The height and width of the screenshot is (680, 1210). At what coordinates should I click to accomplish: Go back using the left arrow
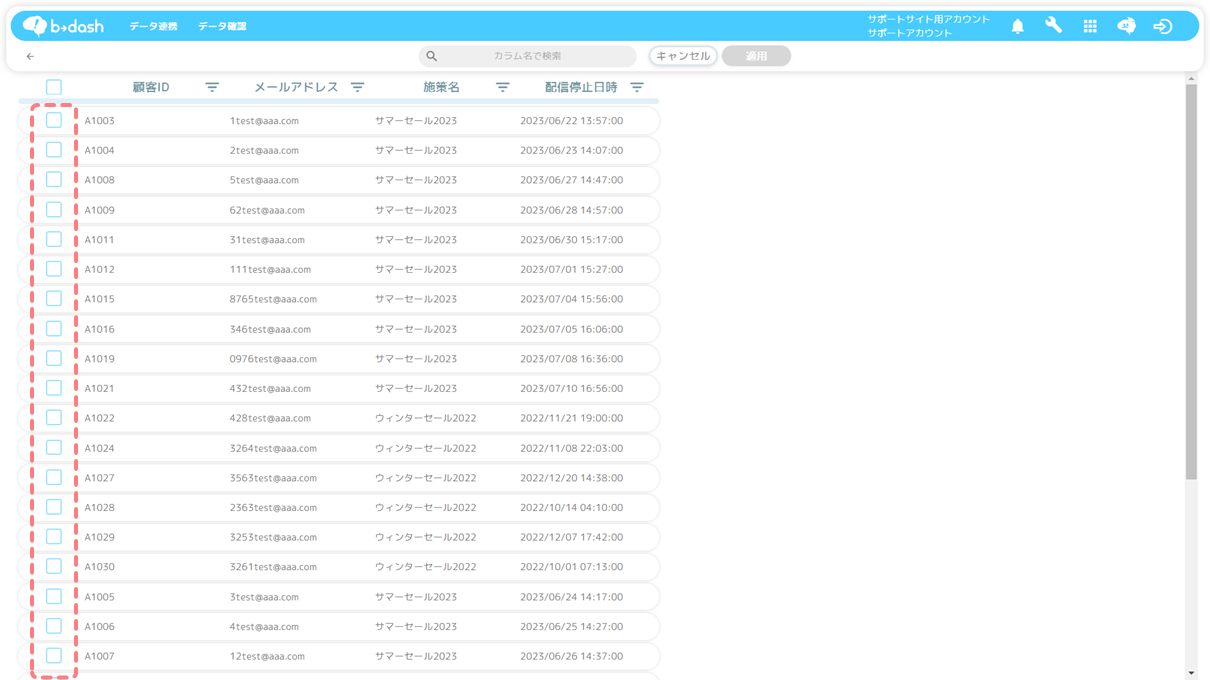pos(30,56)
